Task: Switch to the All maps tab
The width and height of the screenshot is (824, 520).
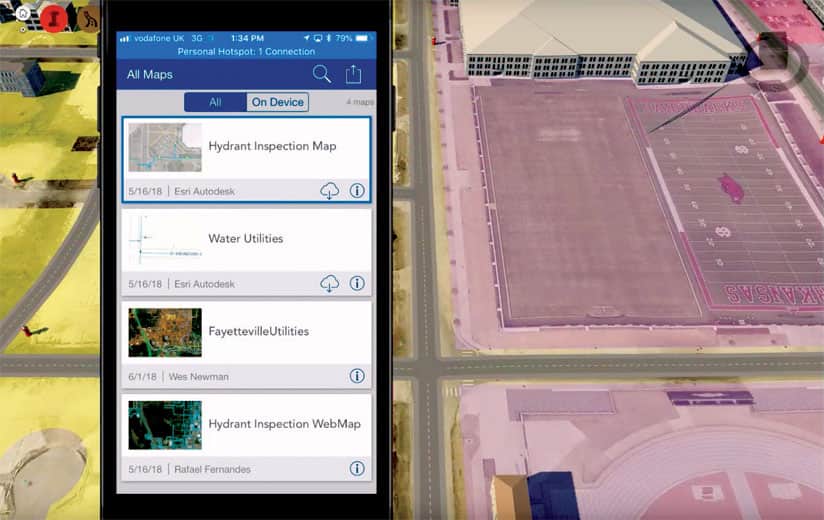Action: [215, 102]
